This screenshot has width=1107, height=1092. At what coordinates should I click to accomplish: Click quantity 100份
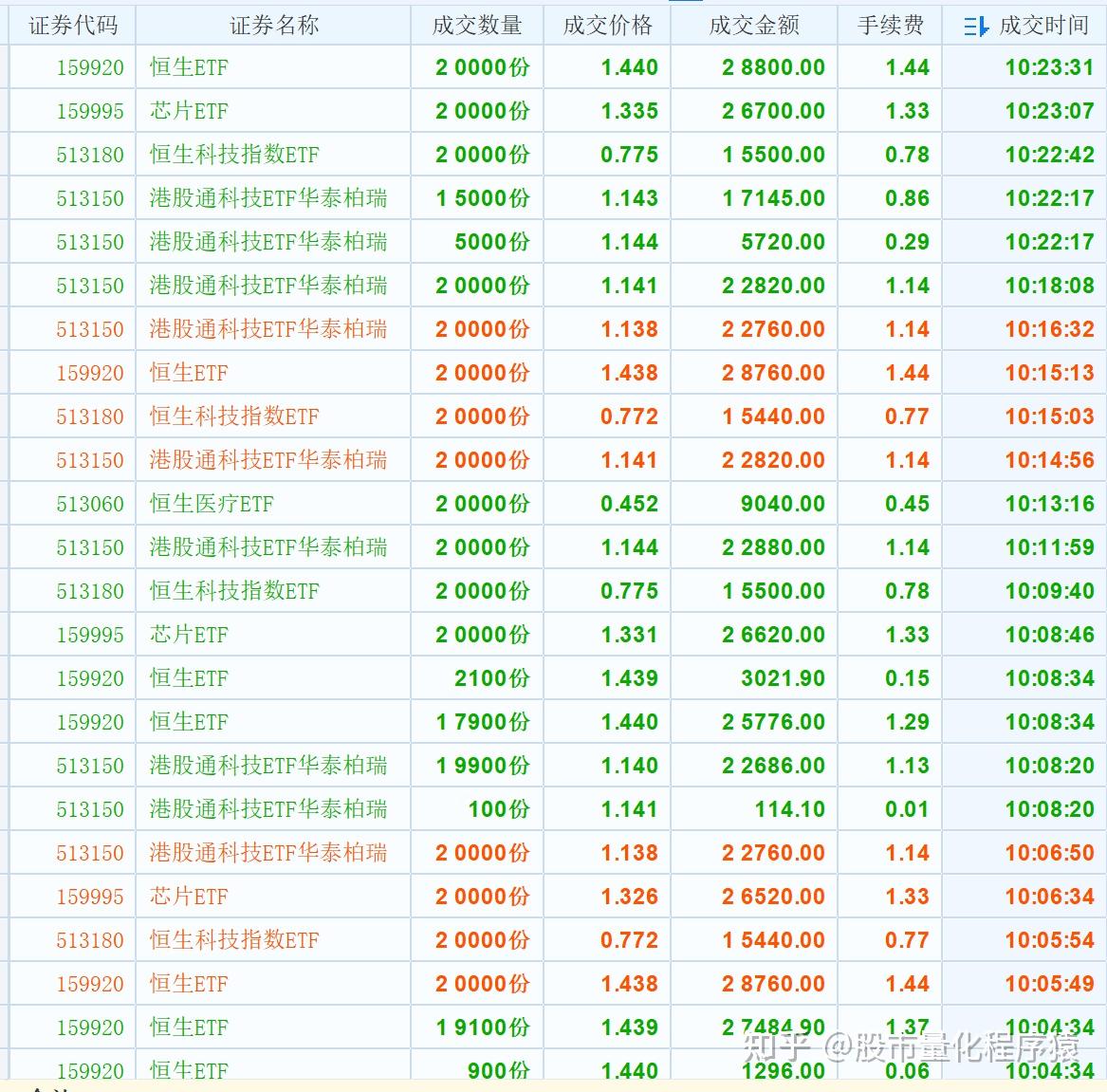click(499, 809)
